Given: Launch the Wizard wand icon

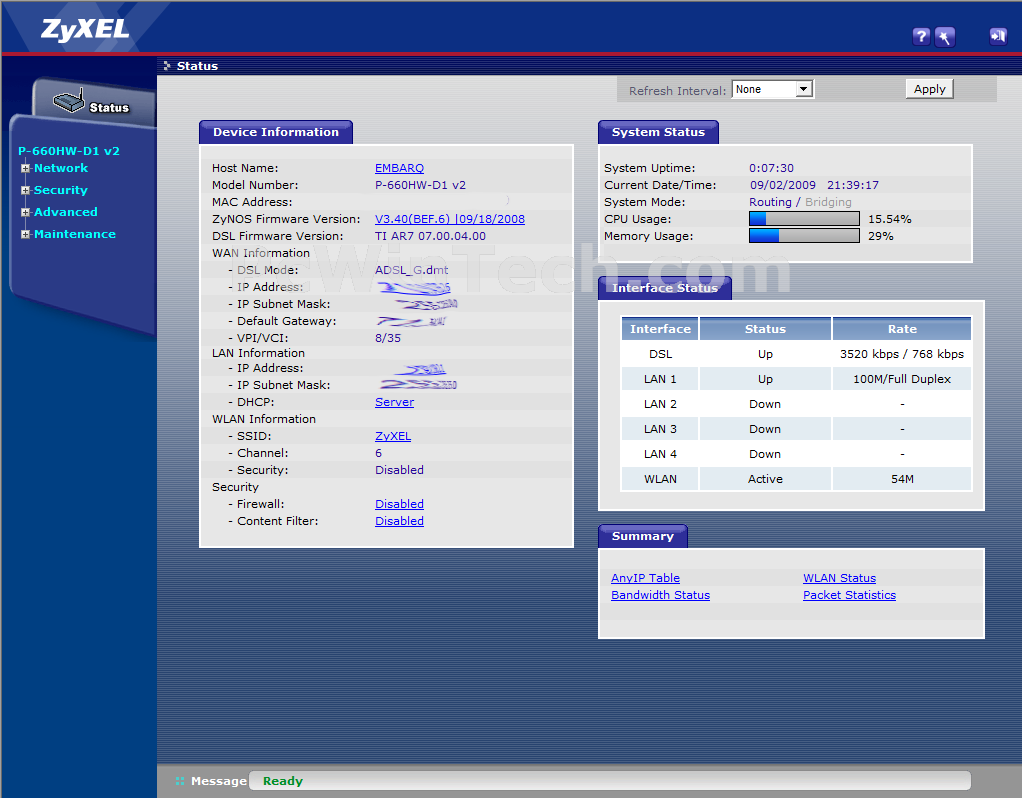Looking at the screenshot, I should point(944,37).
